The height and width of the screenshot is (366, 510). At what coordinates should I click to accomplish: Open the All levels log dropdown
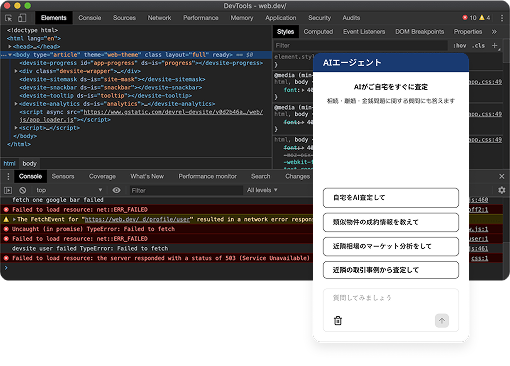pos(262,190)
